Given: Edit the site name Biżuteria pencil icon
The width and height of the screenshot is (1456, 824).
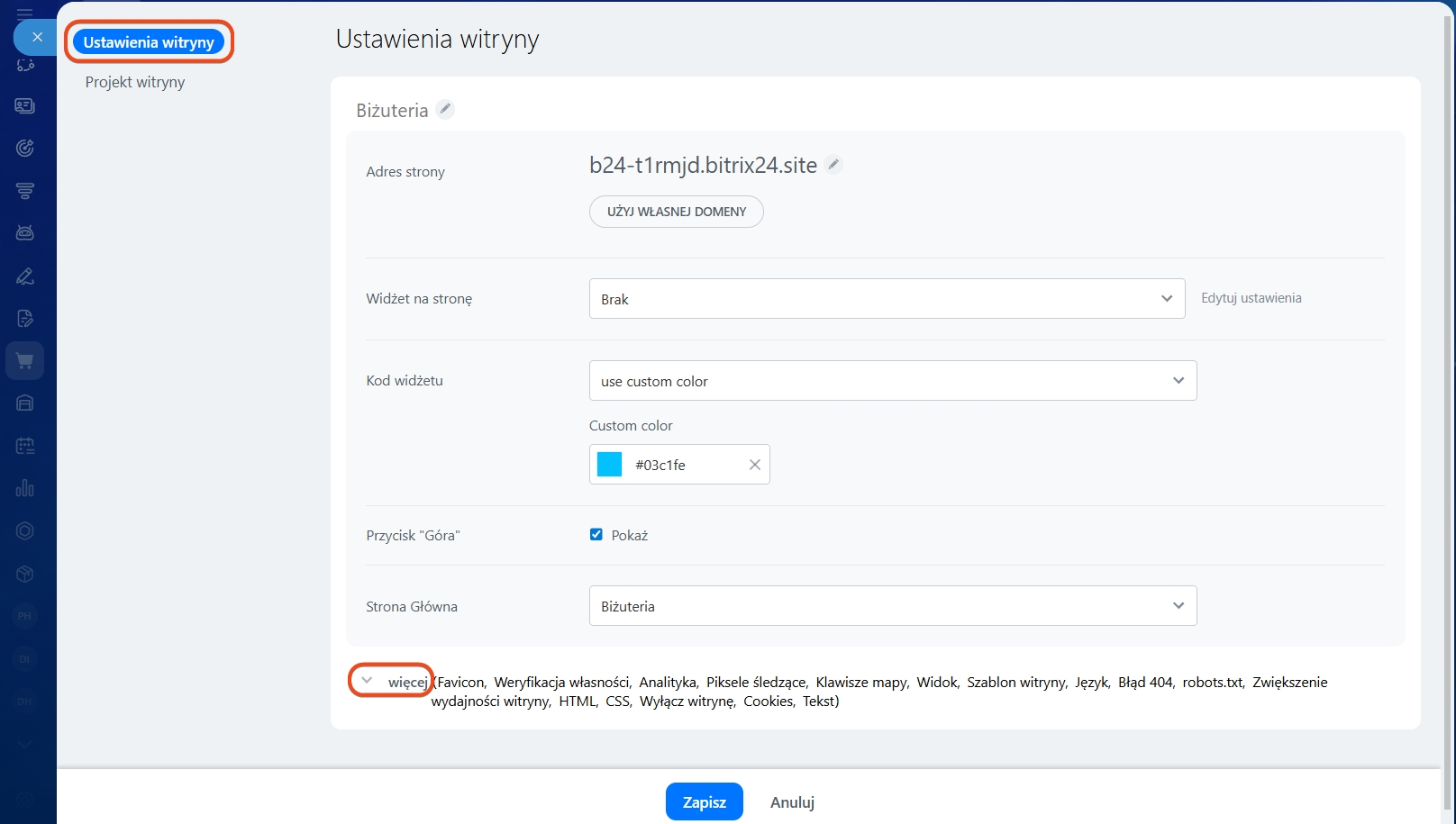Looking at the screenshot, I should pos(445,109).
